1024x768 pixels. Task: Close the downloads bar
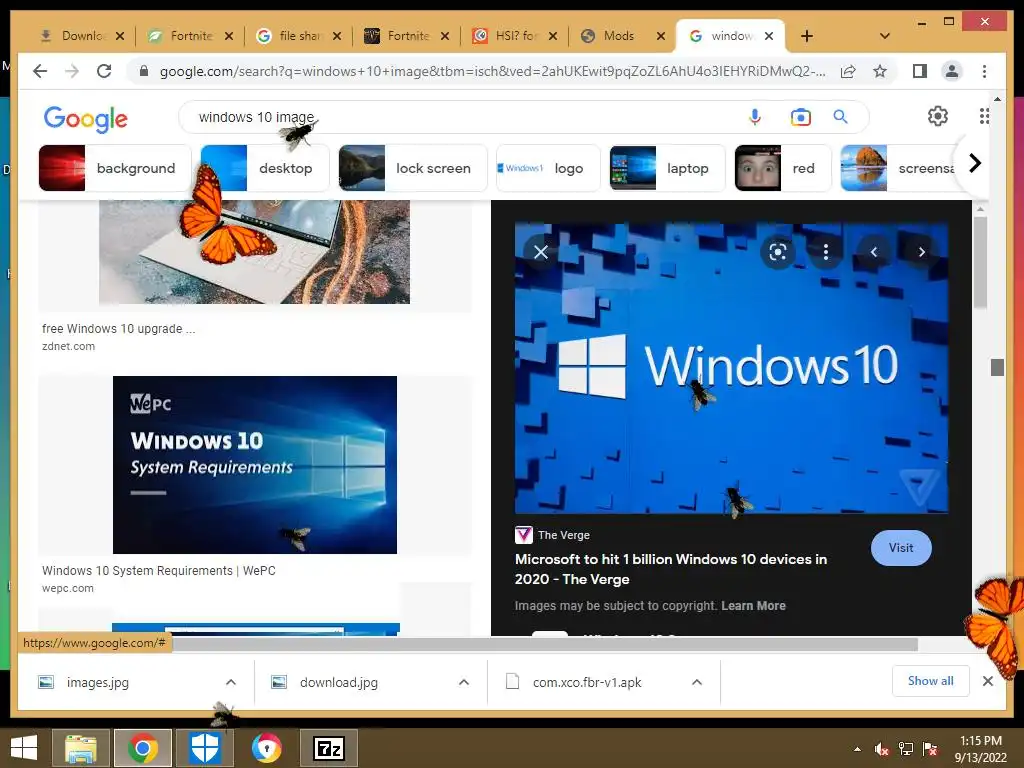point(988,681)
